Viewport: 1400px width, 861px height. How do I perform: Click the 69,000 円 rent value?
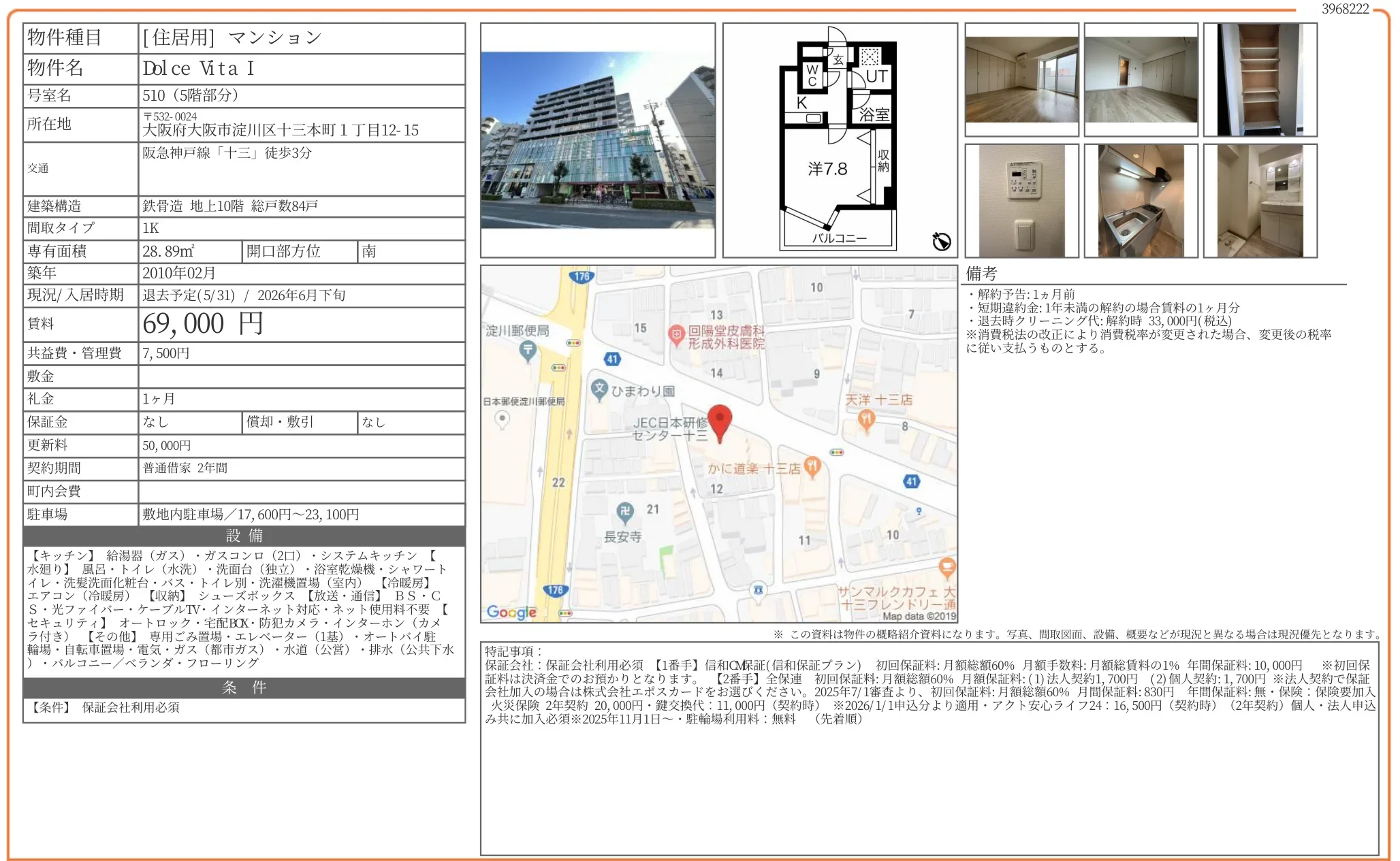coord(202,323)
